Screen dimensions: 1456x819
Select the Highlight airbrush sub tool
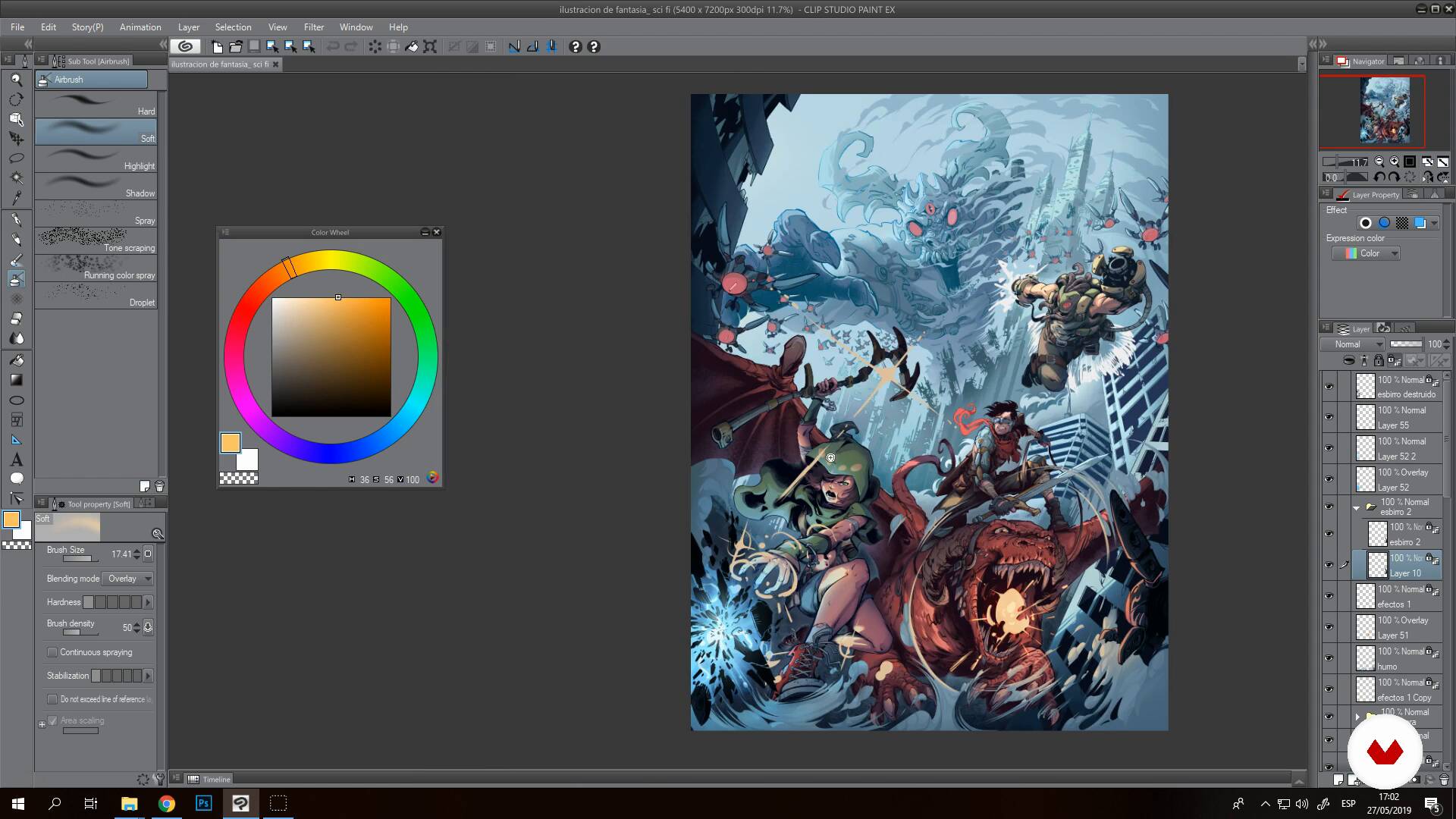(96, 159)
